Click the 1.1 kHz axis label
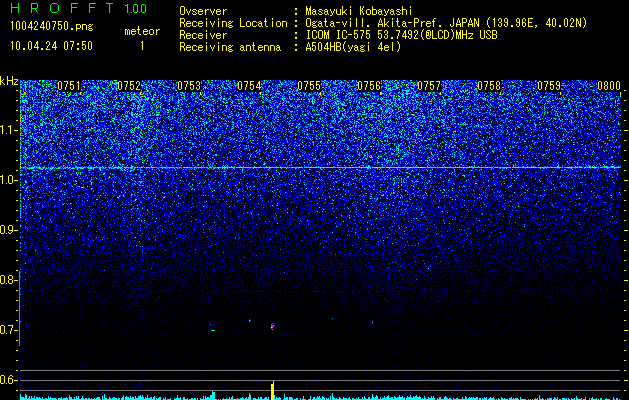 [8, 130]
